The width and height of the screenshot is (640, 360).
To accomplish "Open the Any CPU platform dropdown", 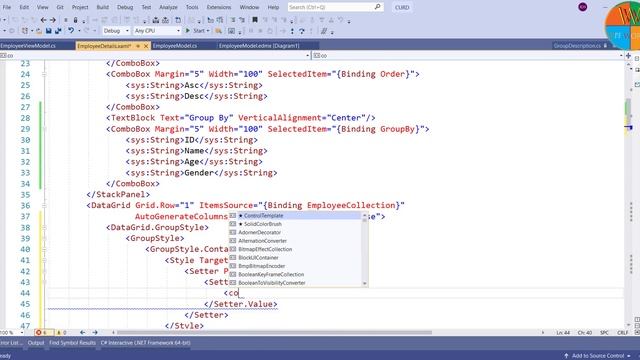I will coord(157,31).
